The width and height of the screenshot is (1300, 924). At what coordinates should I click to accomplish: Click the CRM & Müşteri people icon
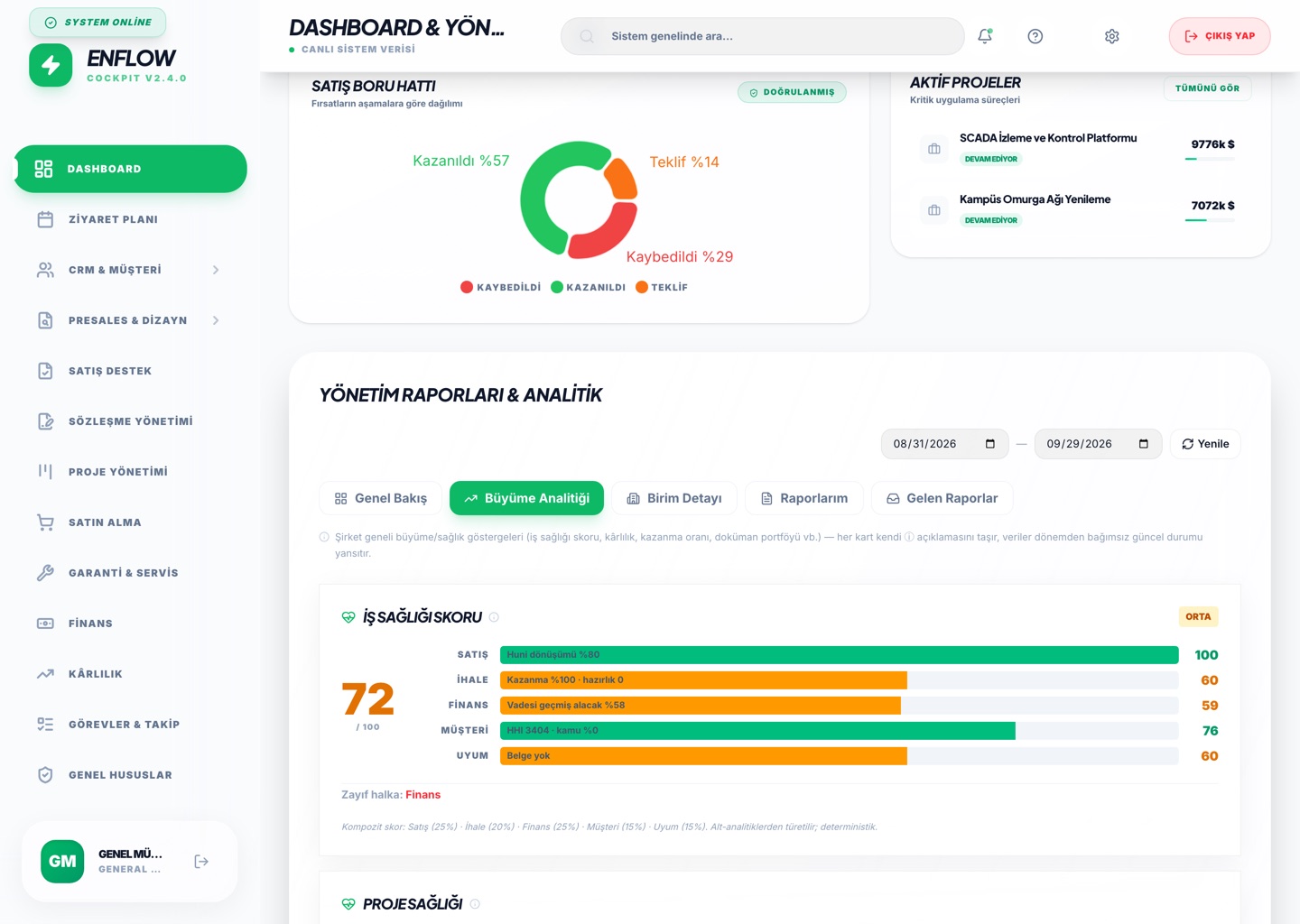click(x=45, y=270)
